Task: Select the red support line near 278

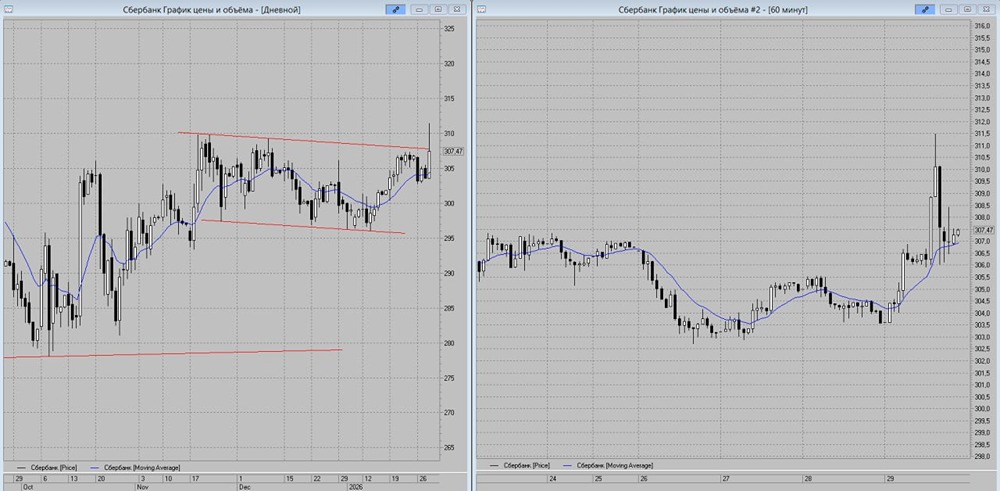Action: pos(173,353)
